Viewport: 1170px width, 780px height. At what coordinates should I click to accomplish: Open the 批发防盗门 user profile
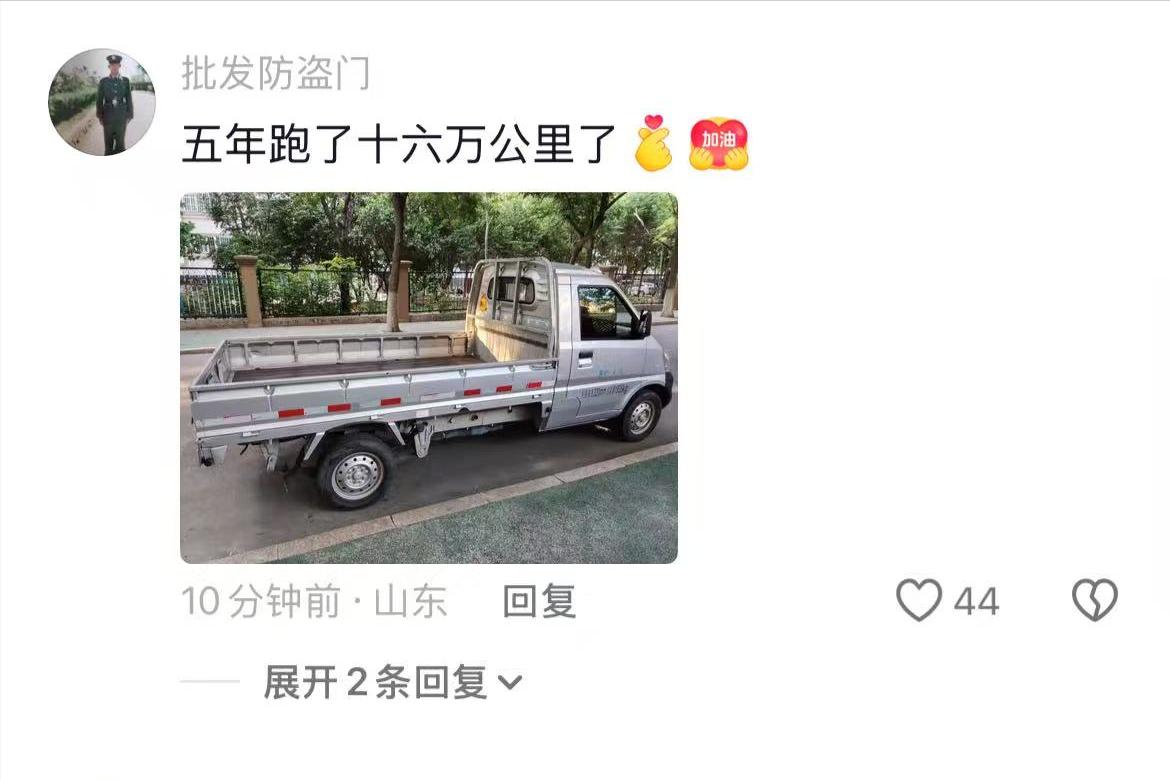(275, 74)
